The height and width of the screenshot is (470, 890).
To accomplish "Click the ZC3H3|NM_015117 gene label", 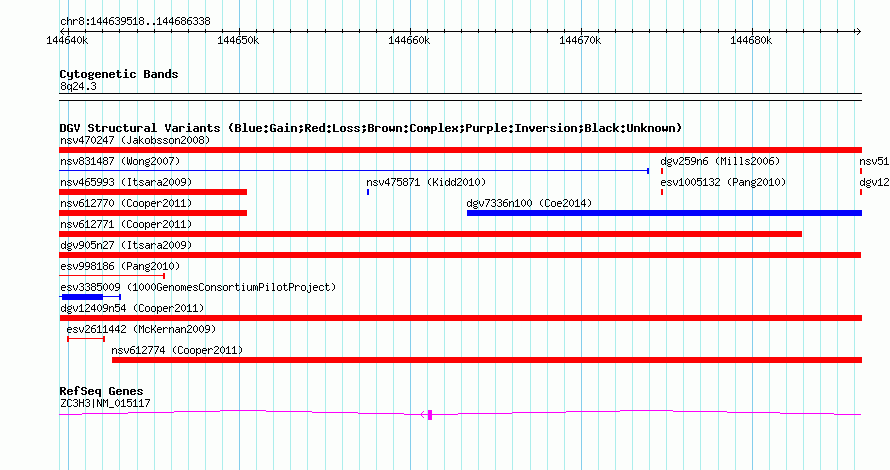I will [x=105, y=404].
